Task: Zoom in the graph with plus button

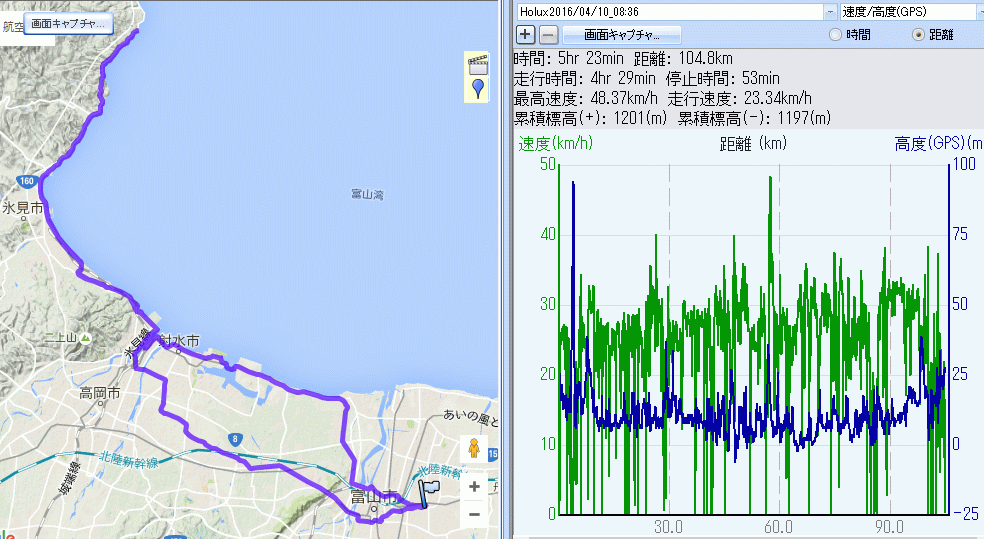Action: (526, 35)
